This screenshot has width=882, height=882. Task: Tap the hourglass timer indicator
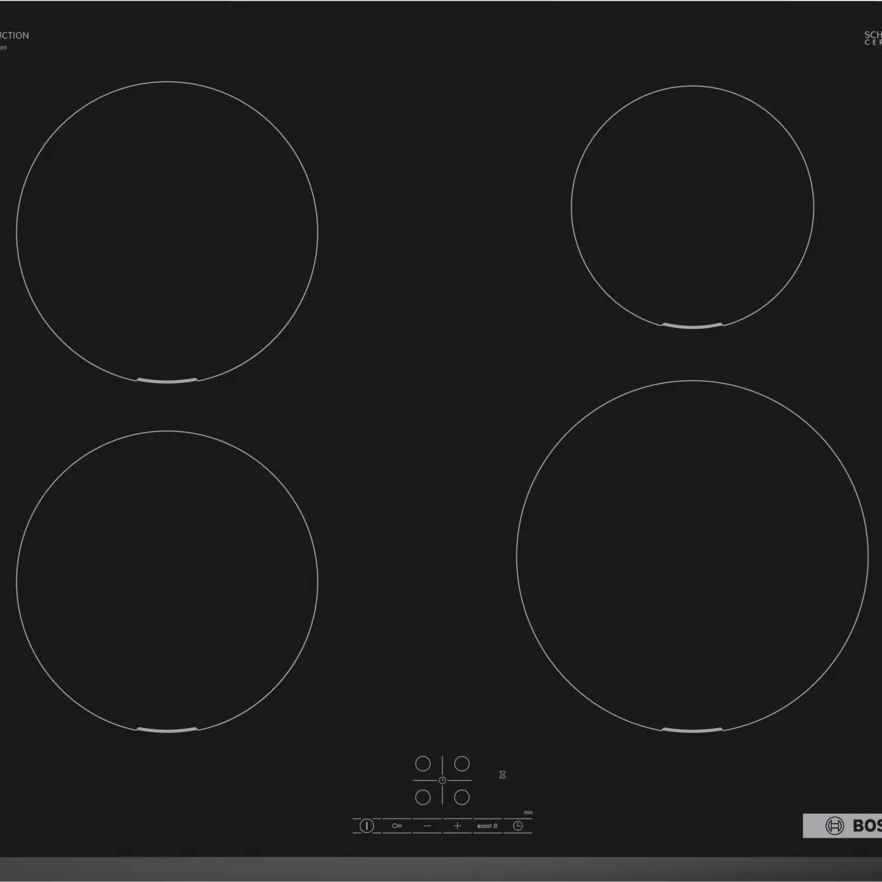503,774
